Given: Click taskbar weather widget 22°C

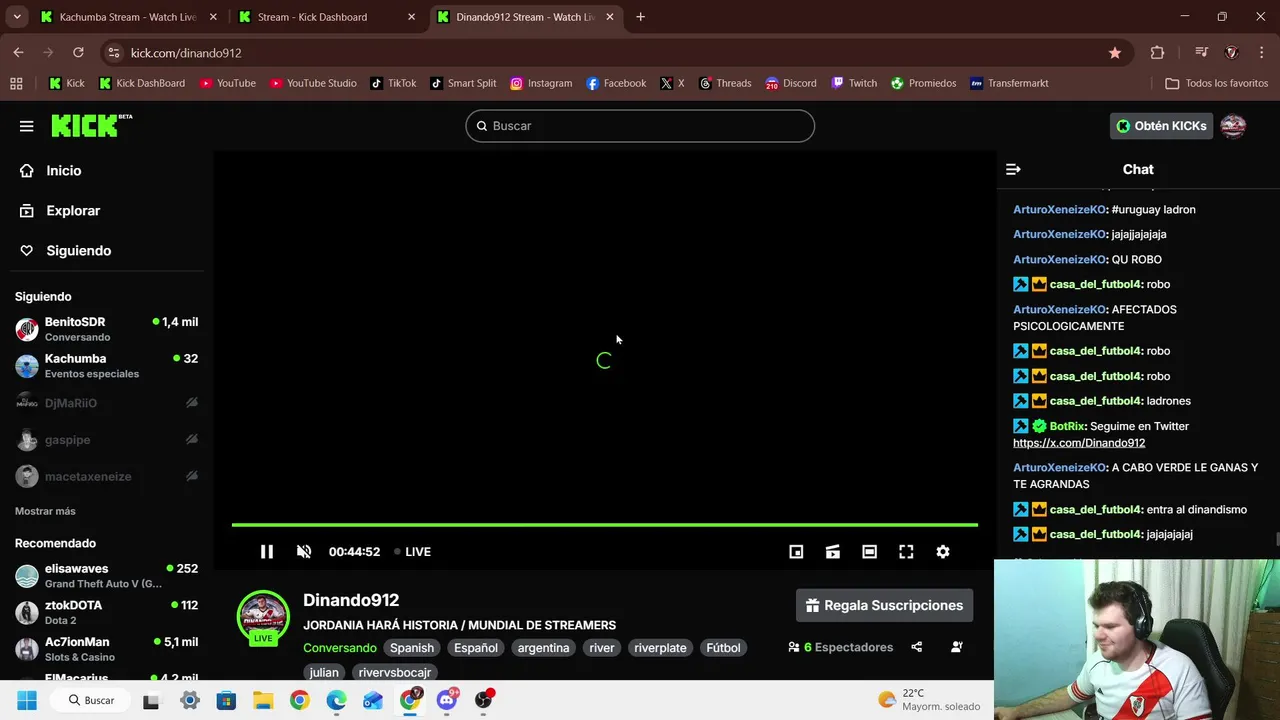Looking at the screenshot, I should pos(929,700).
